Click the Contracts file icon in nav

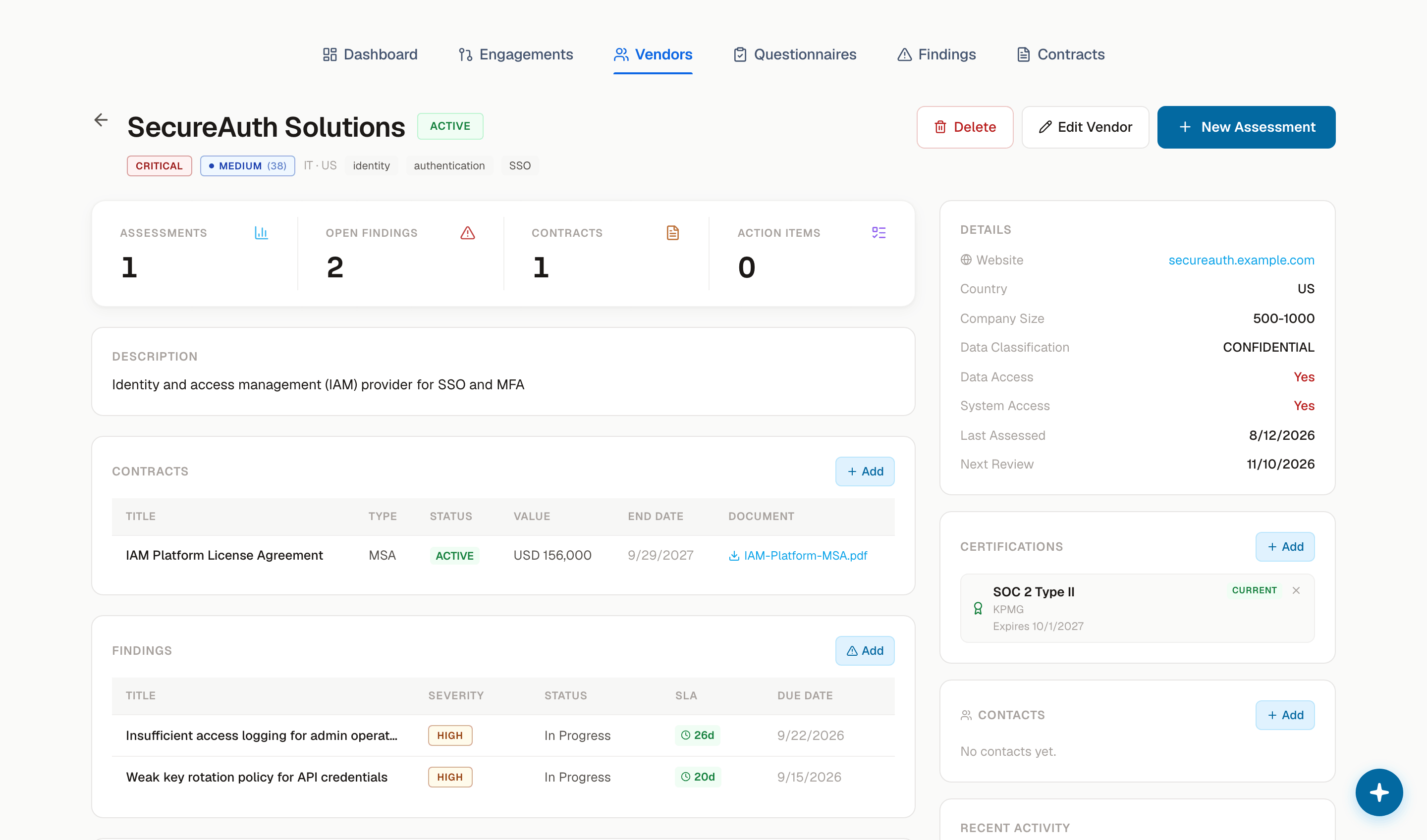(1023, 54)
